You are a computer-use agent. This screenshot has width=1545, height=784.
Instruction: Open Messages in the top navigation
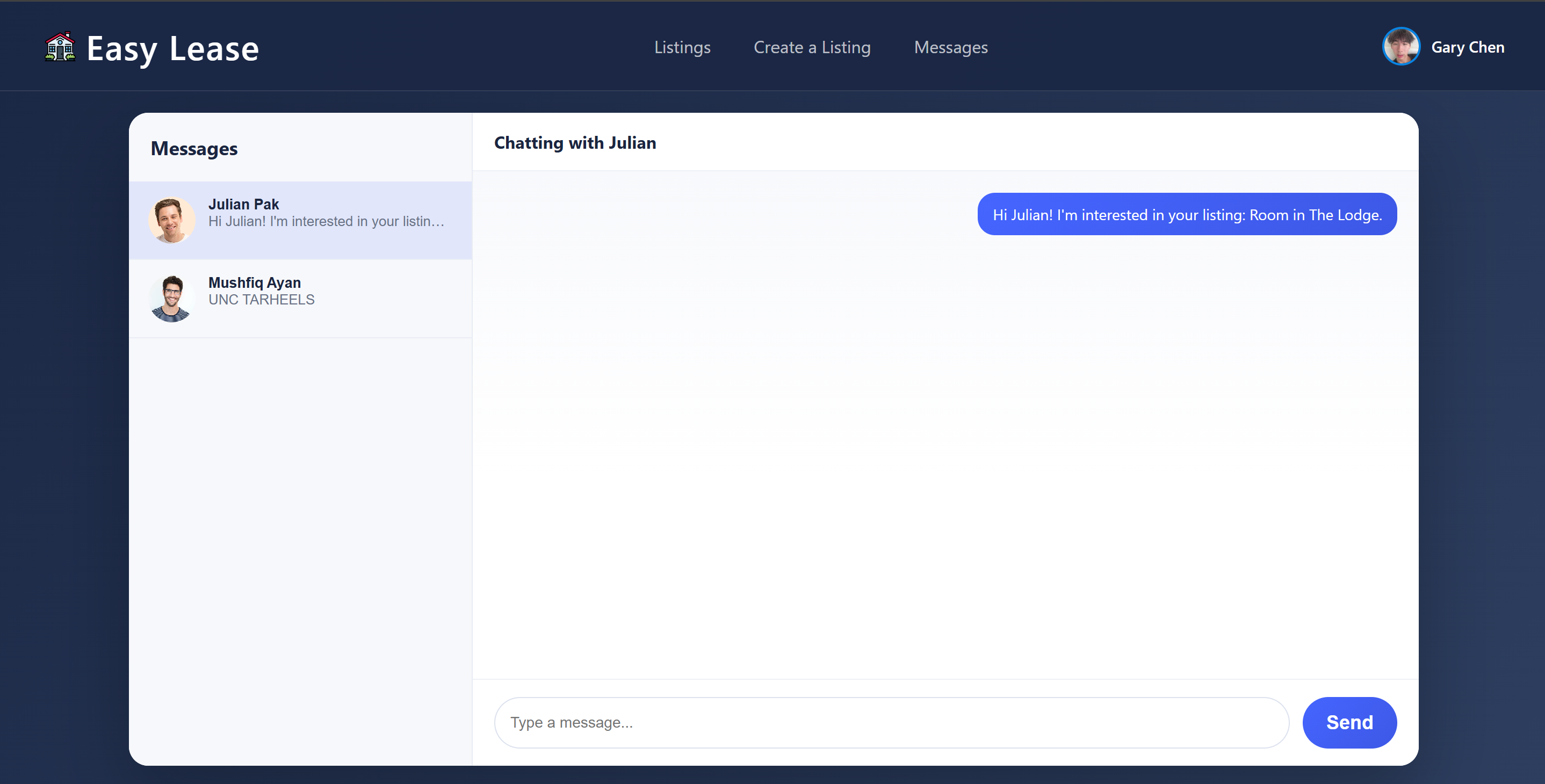coord(951,47)
